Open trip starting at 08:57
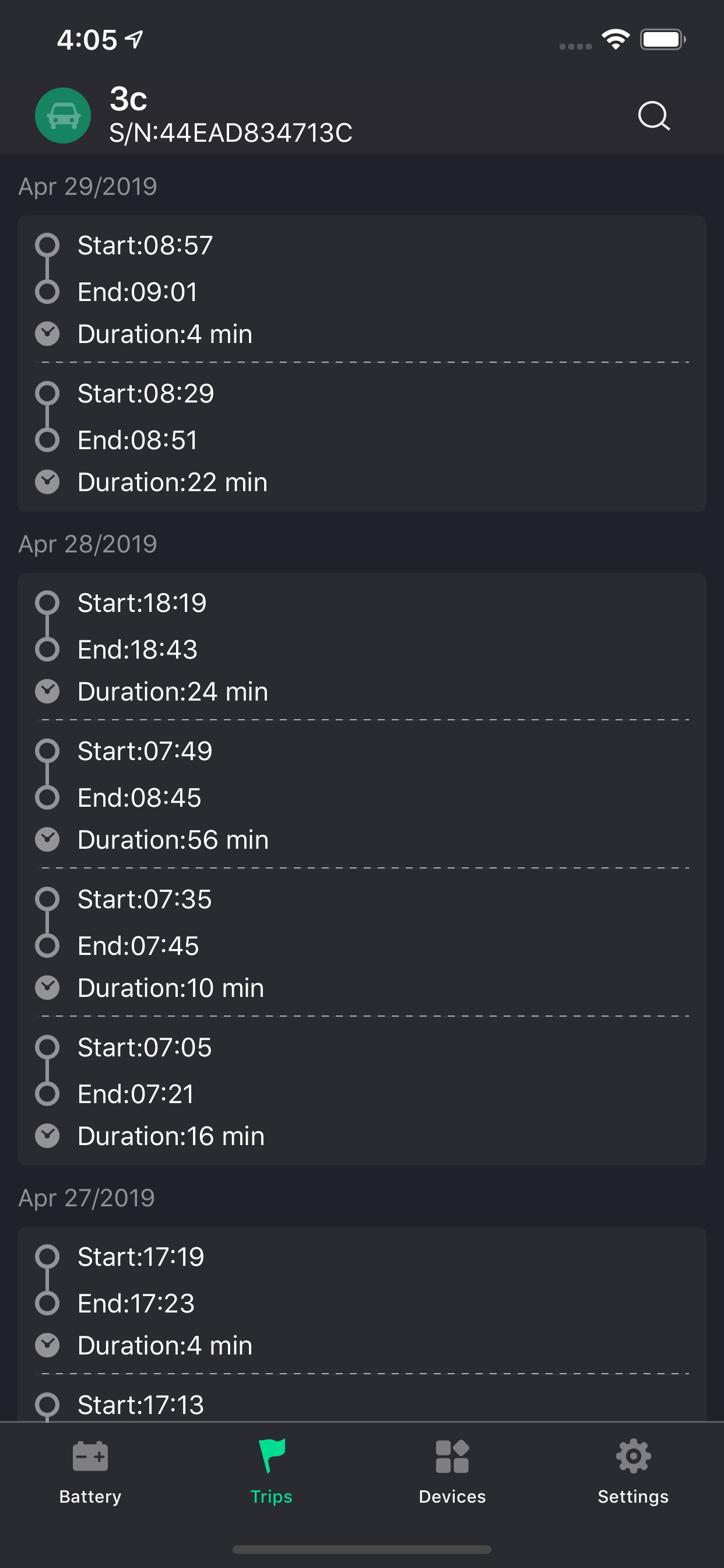The width and height of the screenshot is (724, 1568). point(362,289)
